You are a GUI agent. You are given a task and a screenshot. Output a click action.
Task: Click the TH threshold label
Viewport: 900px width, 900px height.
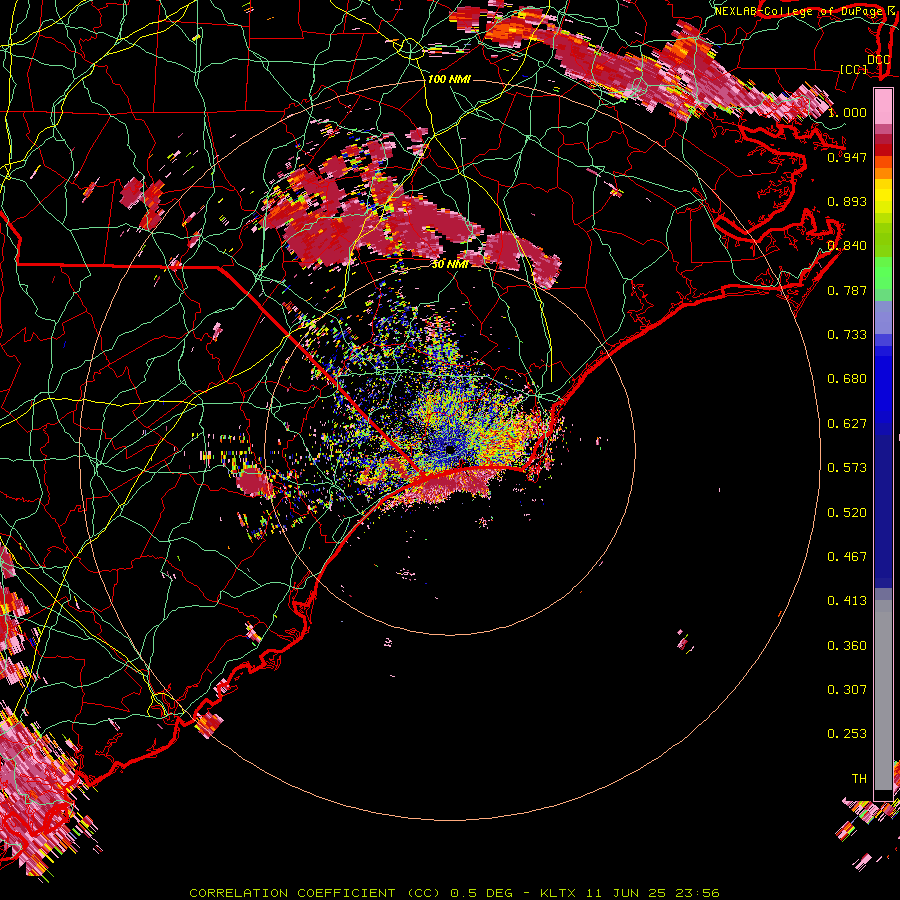859,779
